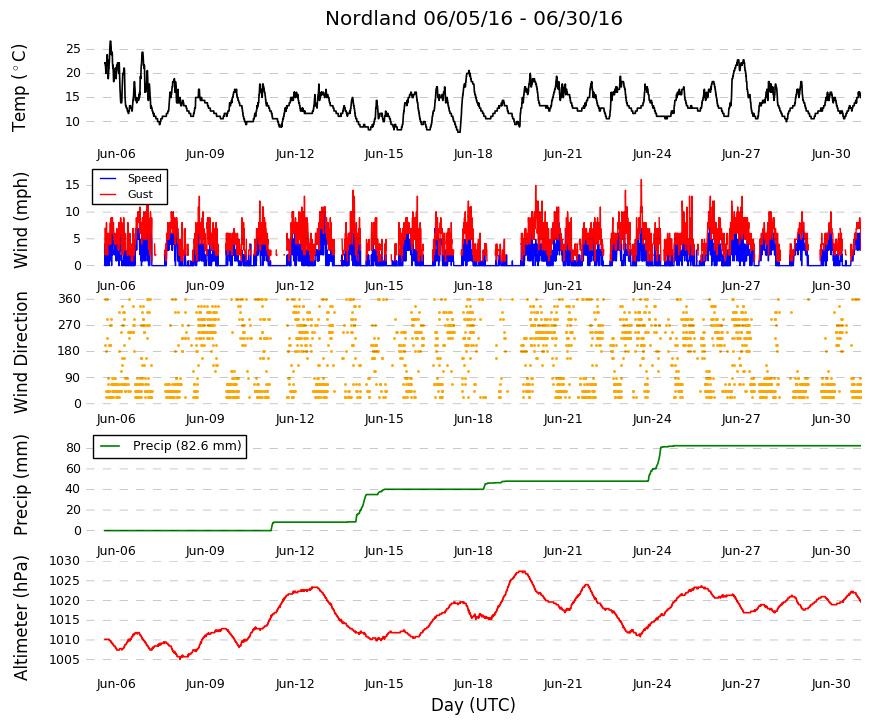
Task: Click the Temp (°C) axis label
Action: [x=19, y=88]
